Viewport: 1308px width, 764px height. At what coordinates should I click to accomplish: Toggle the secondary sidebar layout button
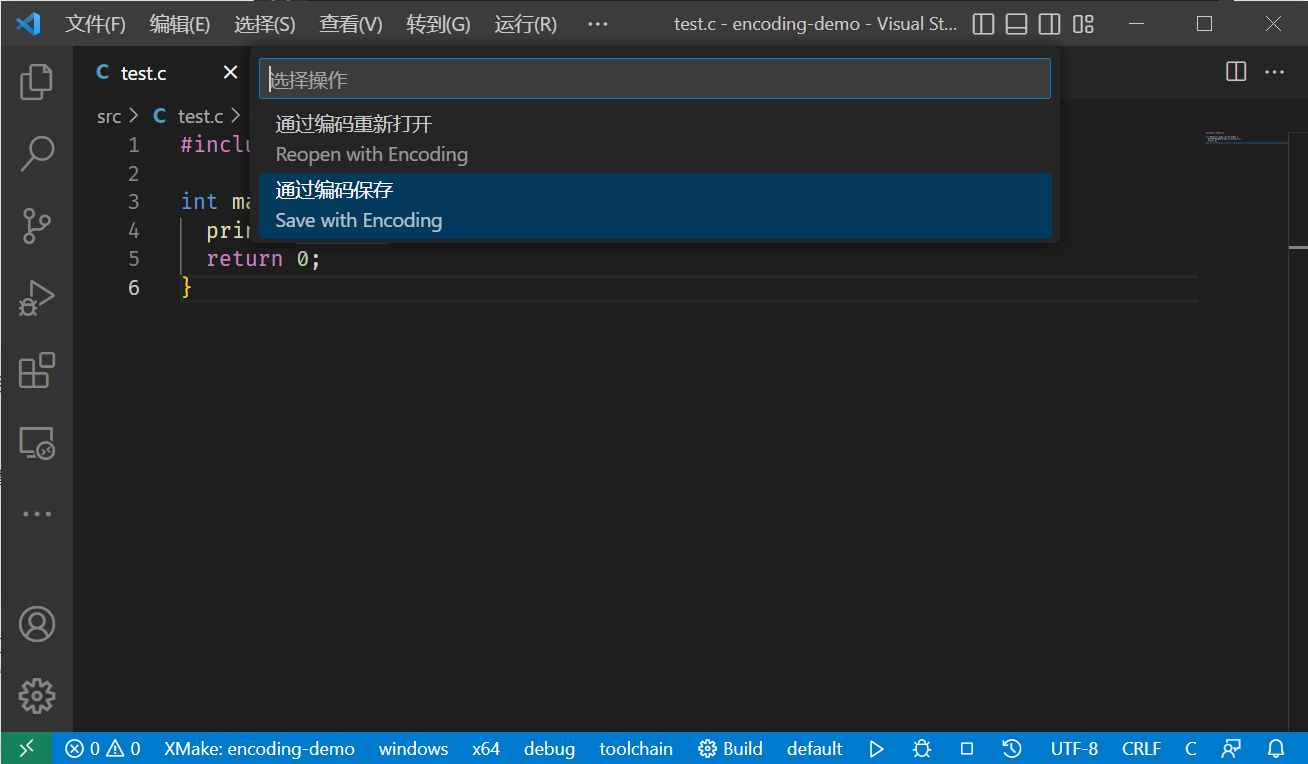point(1049,24)
